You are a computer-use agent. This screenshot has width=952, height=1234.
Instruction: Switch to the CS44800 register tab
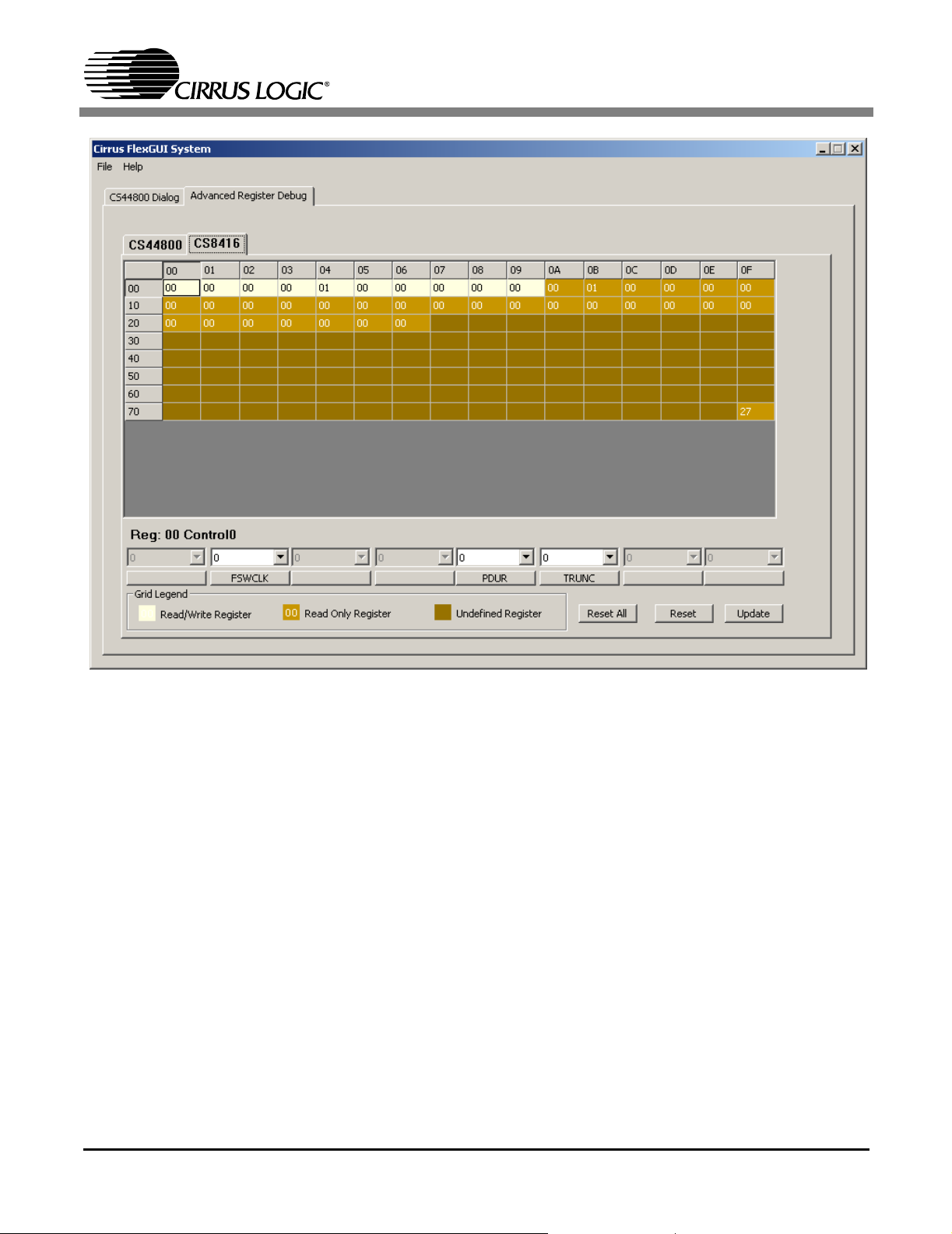click(155, 244)
